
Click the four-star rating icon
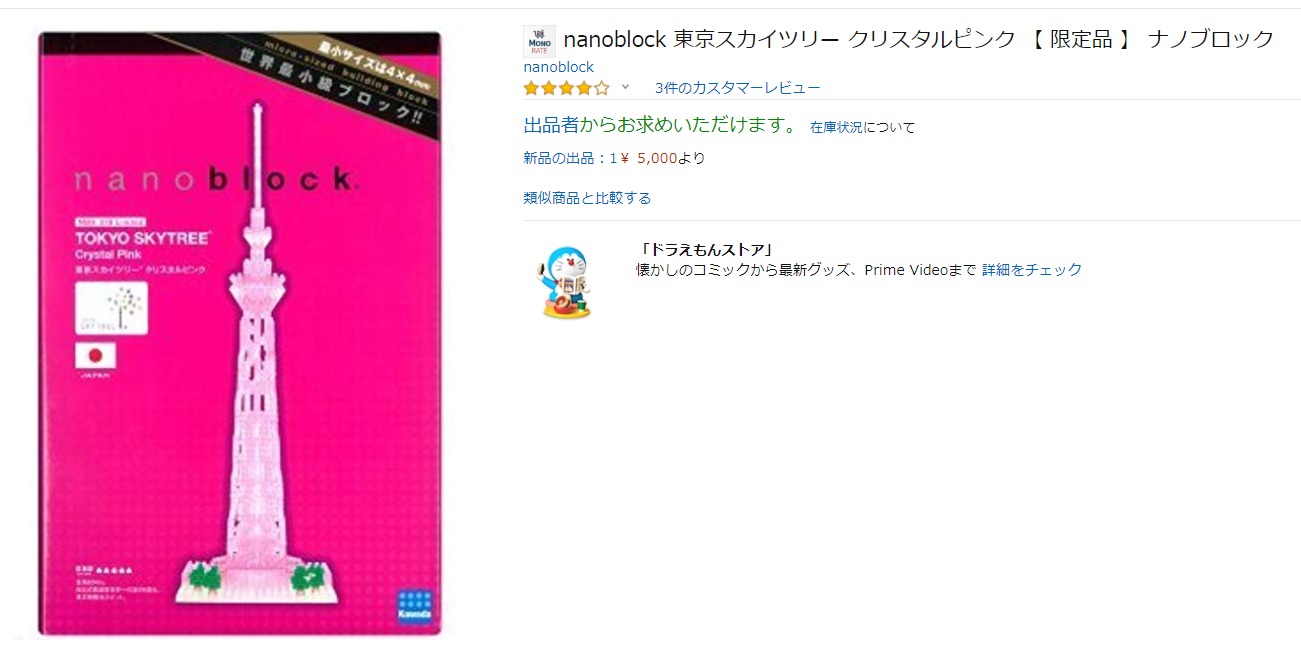coord(566,88)
